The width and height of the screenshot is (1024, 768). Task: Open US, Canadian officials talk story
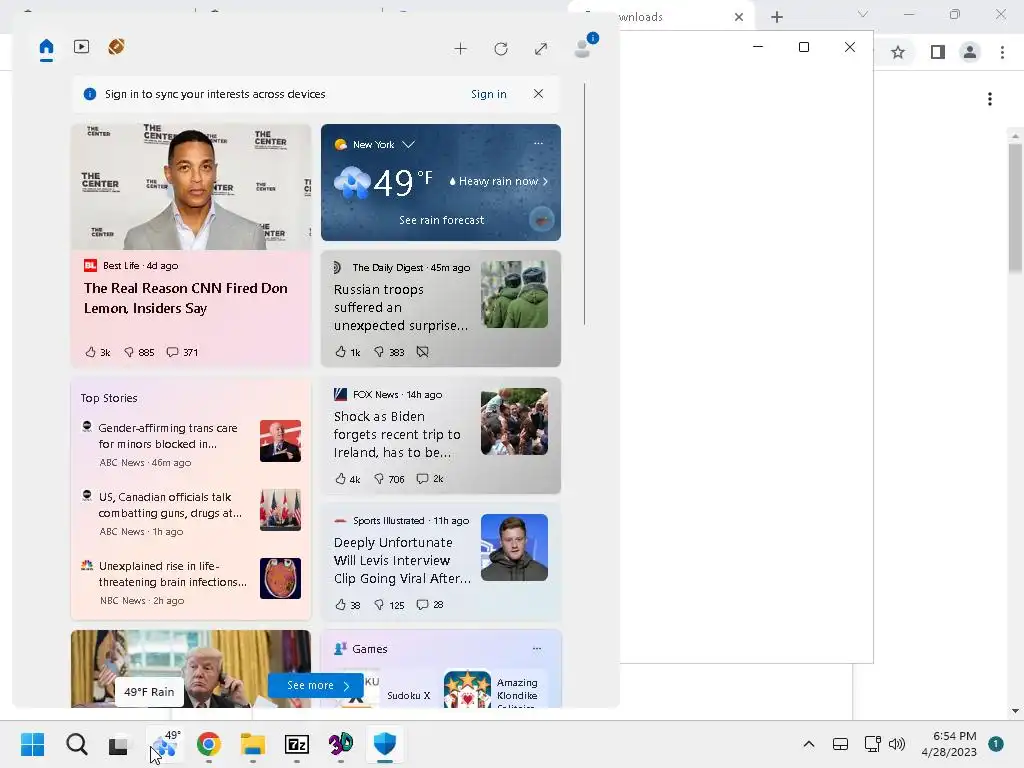[170, 505]
